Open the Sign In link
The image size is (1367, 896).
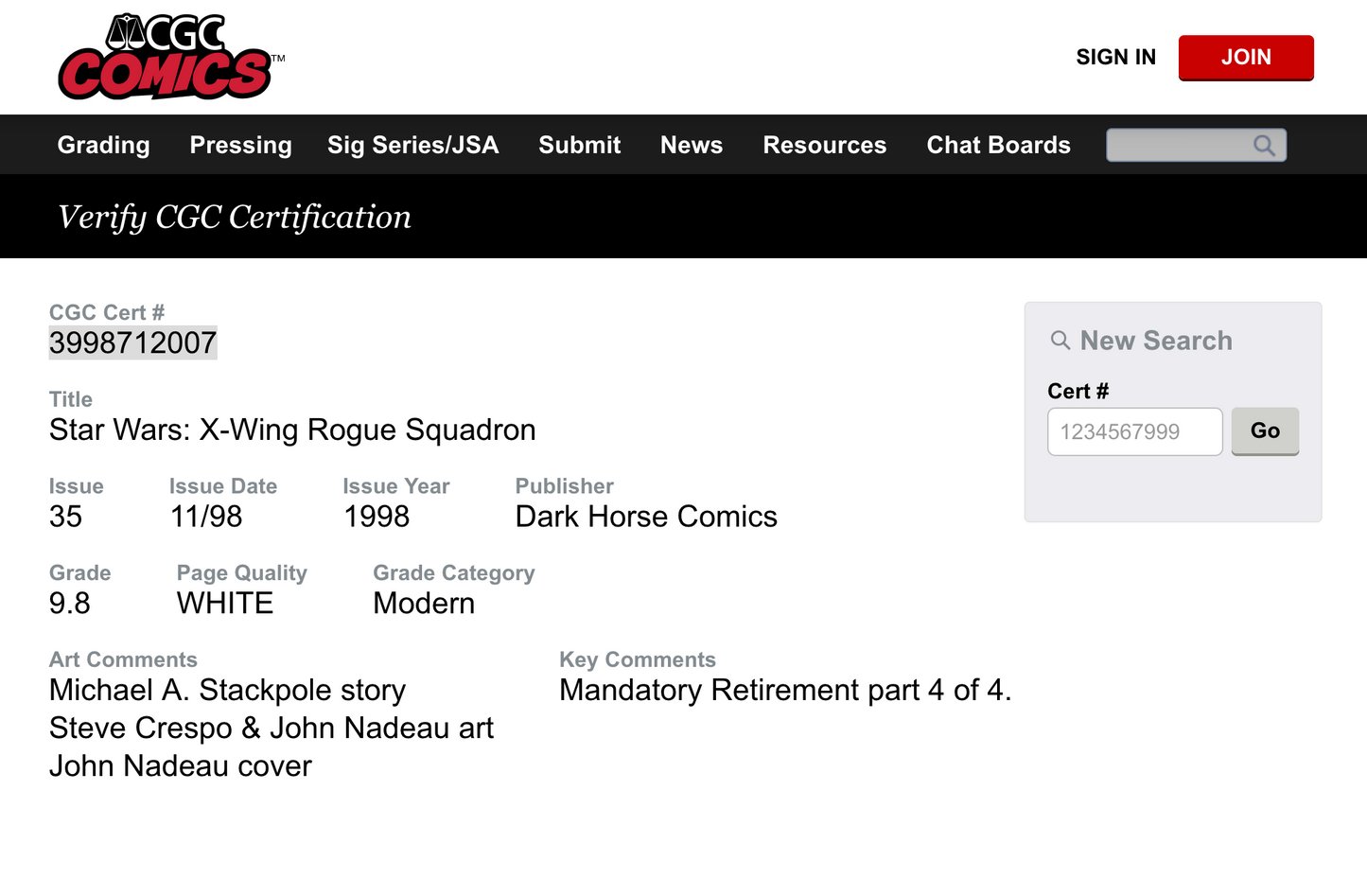point(1115,58)
